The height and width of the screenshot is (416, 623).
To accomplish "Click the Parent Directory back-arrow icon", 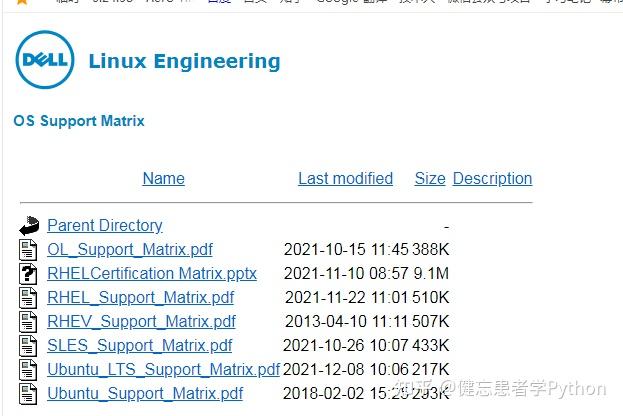I will 29,226.
